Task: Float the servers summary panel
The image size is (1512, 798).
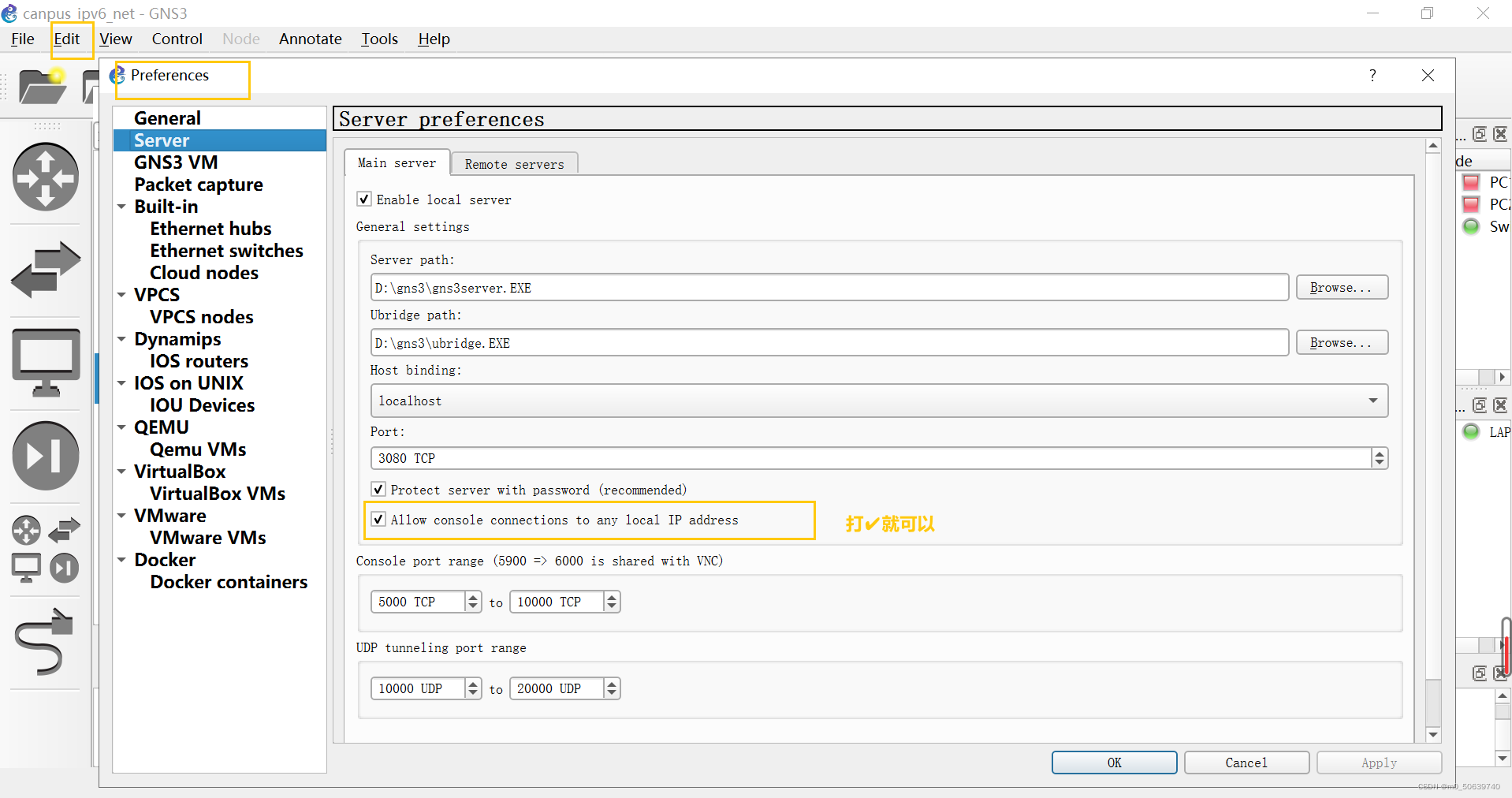Action: pos(1480,405)
